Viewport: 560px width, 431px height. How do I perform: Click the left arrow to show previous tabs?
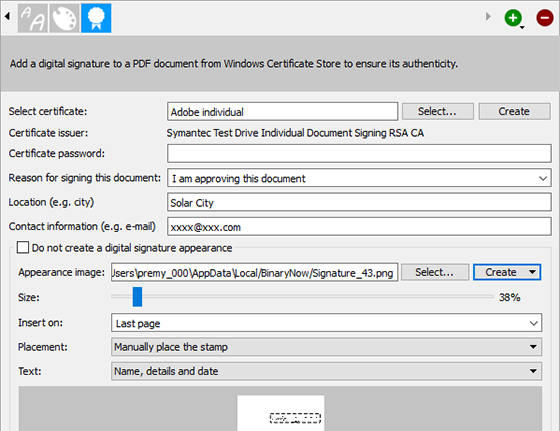(x=7, y=16)
